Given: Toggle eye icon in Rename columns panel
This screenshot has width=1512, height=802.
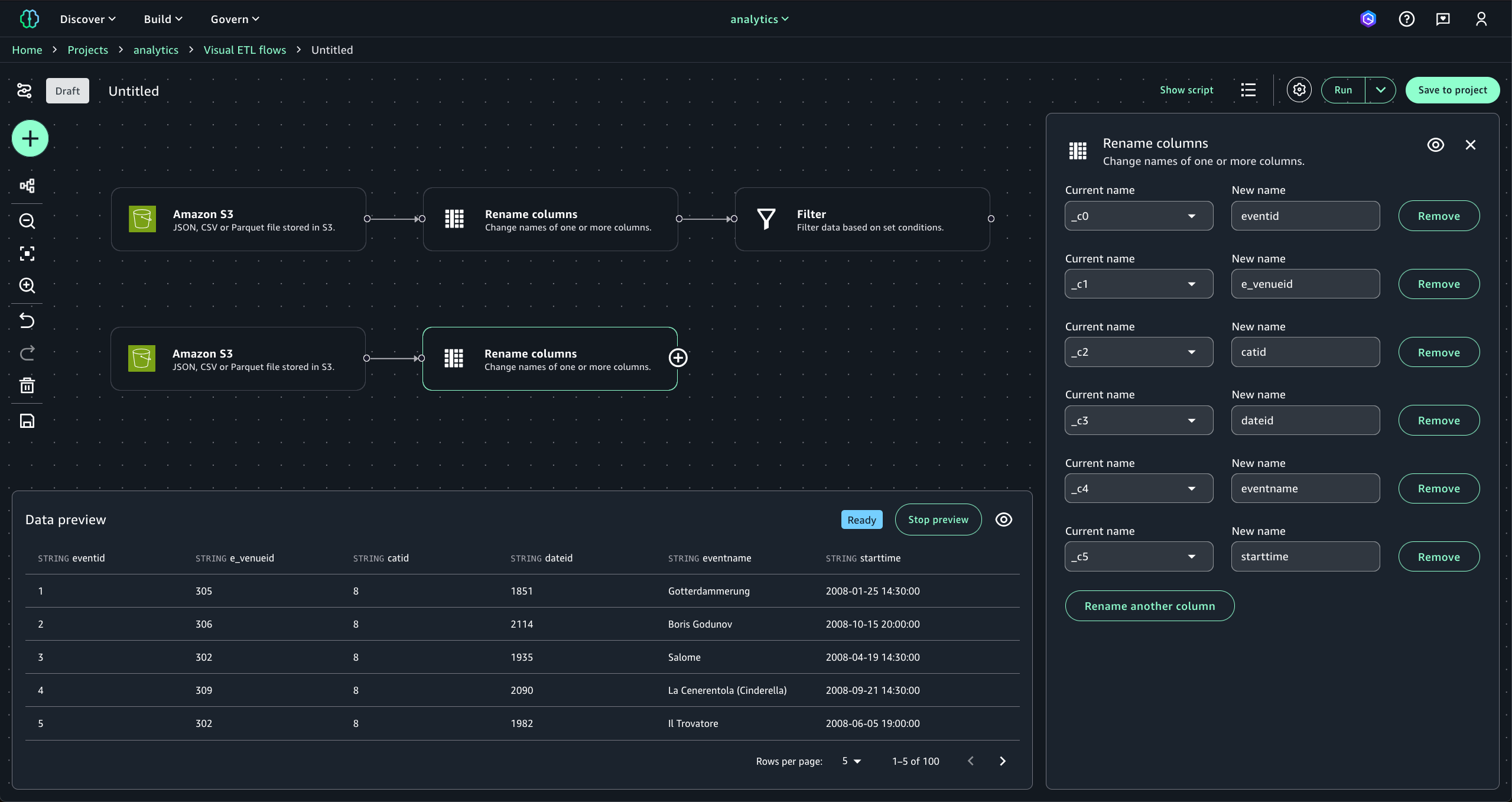Looking at the screenshot, I should pos(1435,145).
